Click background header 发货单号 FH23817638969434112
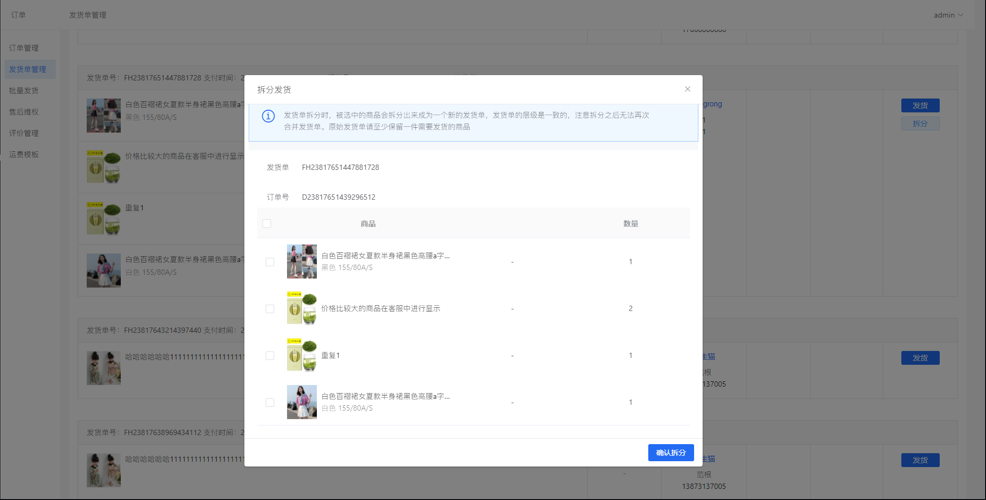986x500 pixels. (x=144, y=433)
